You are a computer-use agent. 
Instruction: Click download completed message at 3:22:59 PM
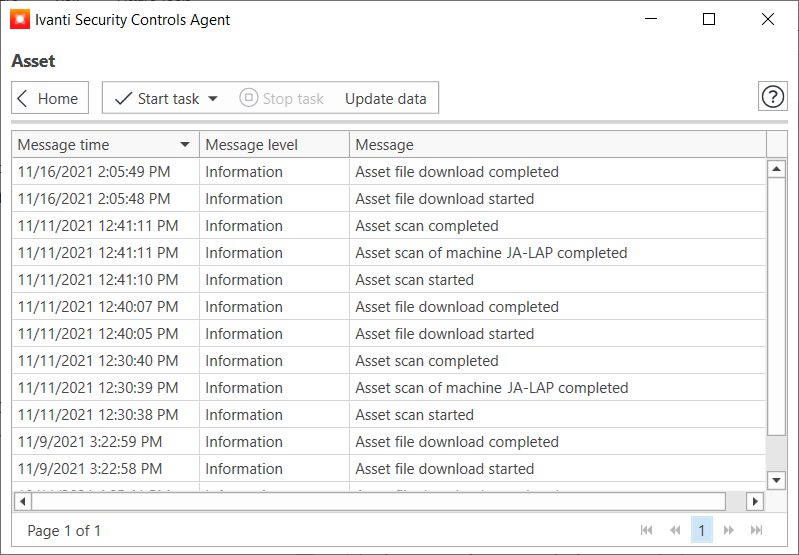click(457, 442)
